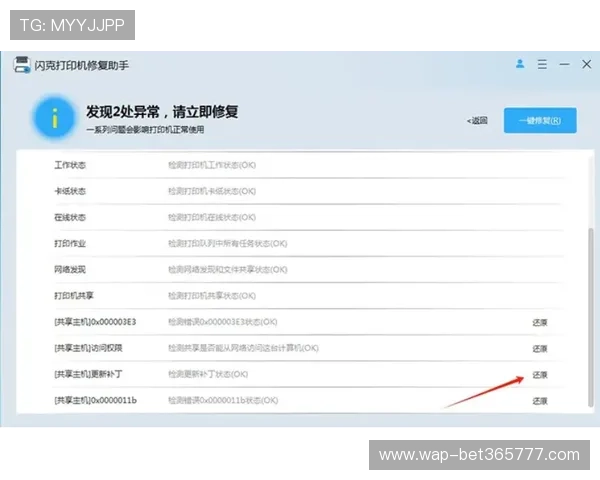Click 检测错误0x000003E3状态(OK) text
The image size is (600, 480).
223,322
